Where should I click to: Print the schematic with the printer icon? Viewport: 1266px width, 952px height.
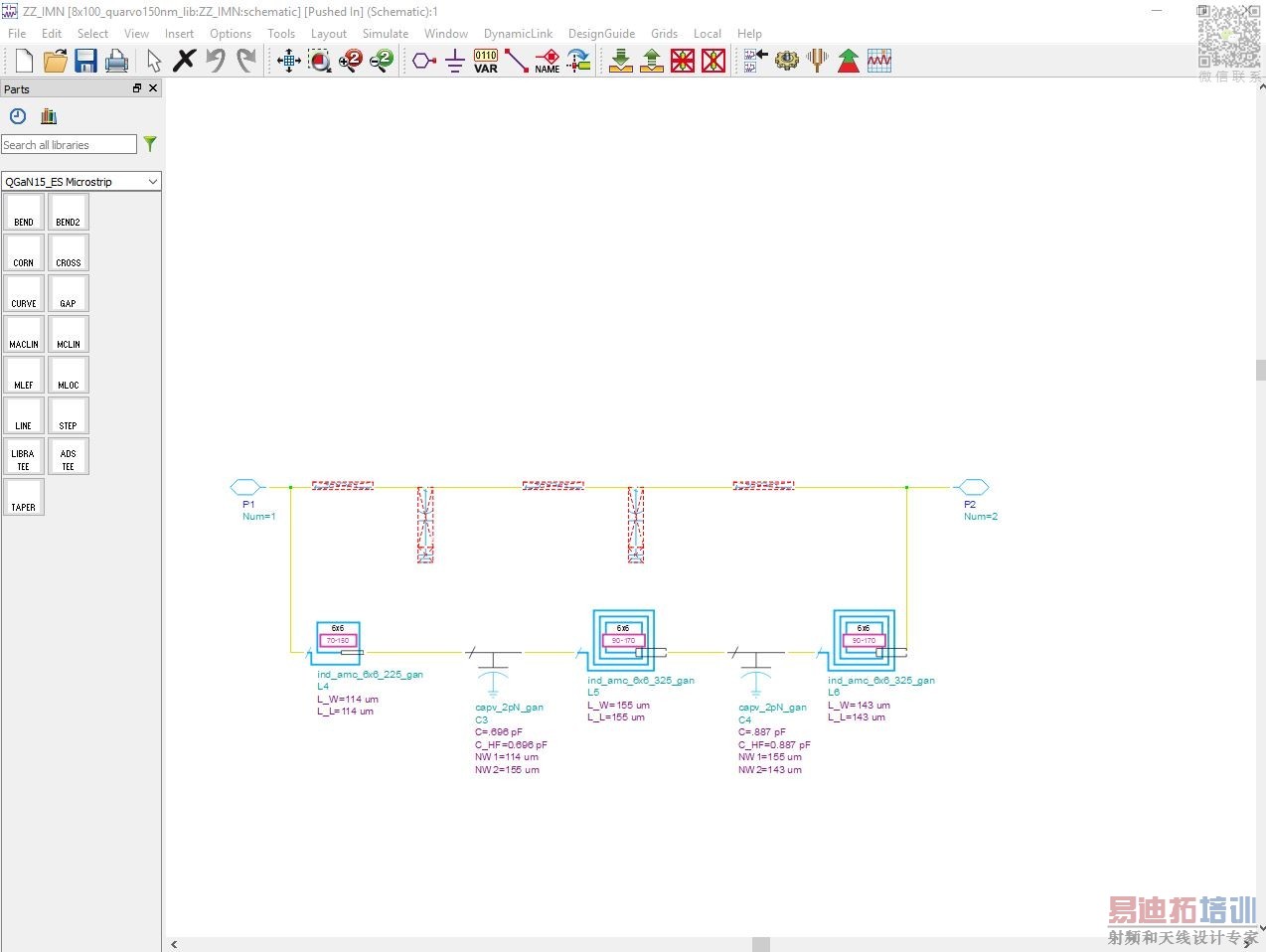coord(116,61)
